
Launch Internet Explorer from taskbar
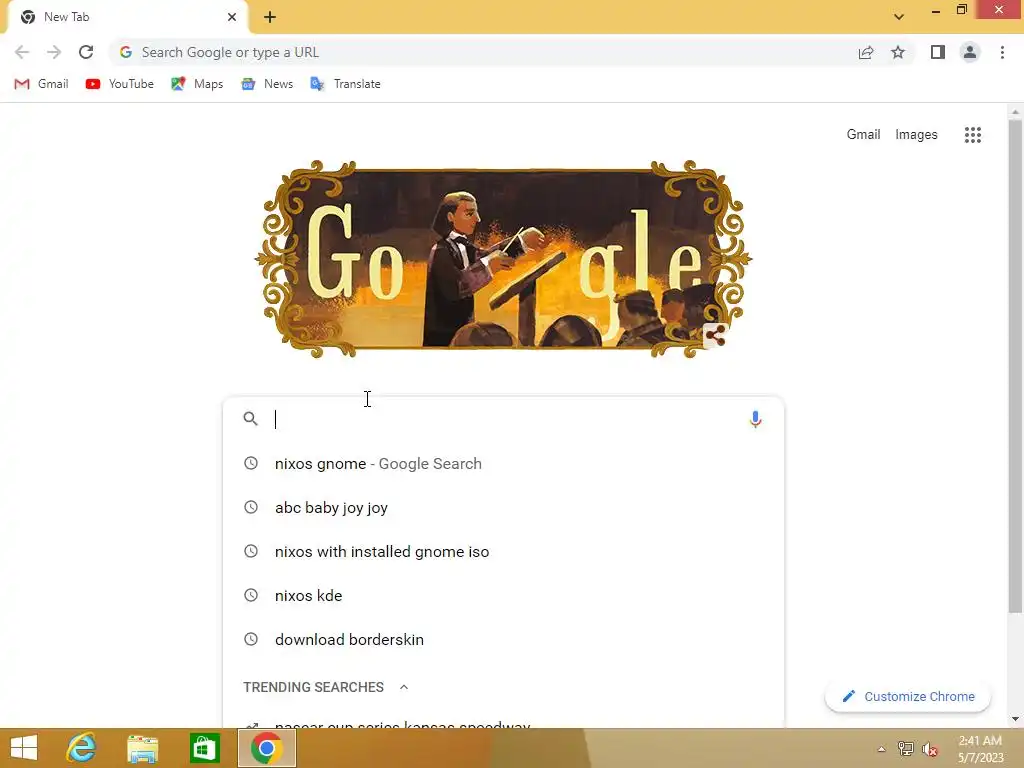82,748
